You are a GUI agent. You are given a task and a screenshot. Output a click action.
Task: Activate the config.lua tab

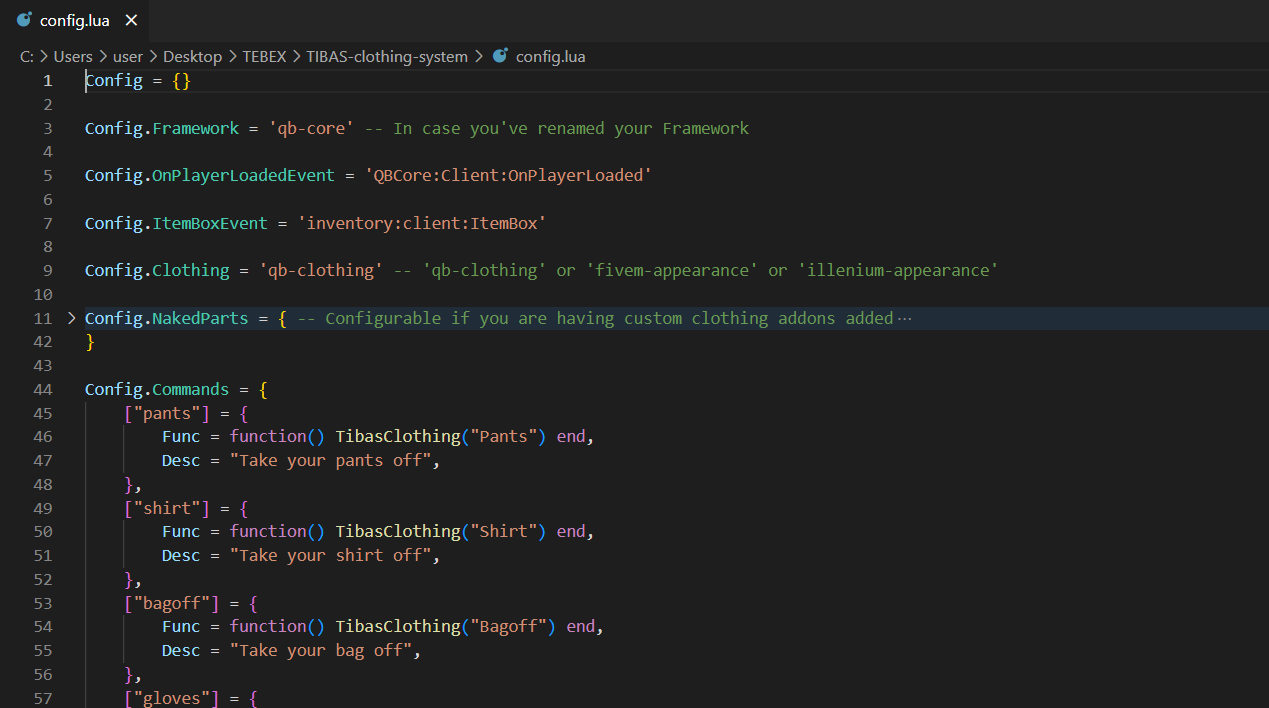[x=76, y=20]
